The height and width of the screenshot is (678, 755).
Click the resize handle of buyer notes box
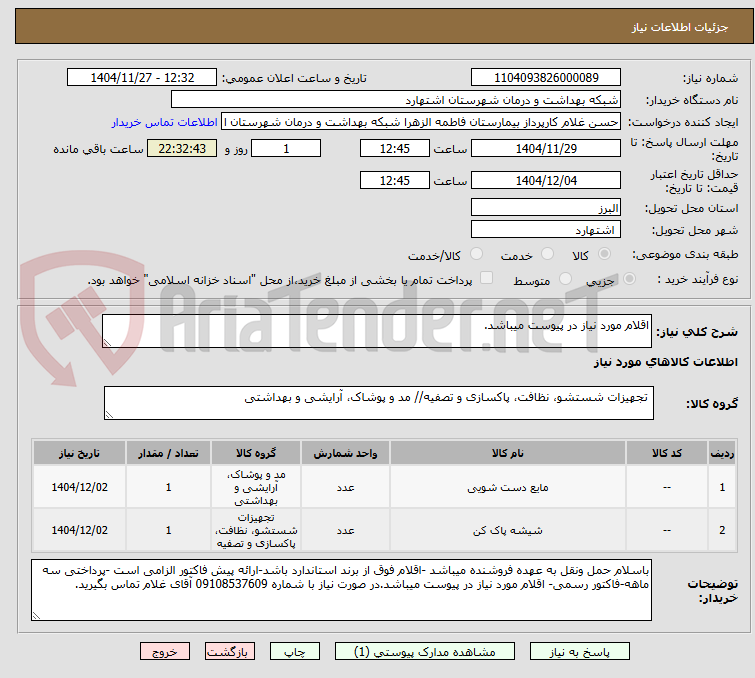pos(36,615)
